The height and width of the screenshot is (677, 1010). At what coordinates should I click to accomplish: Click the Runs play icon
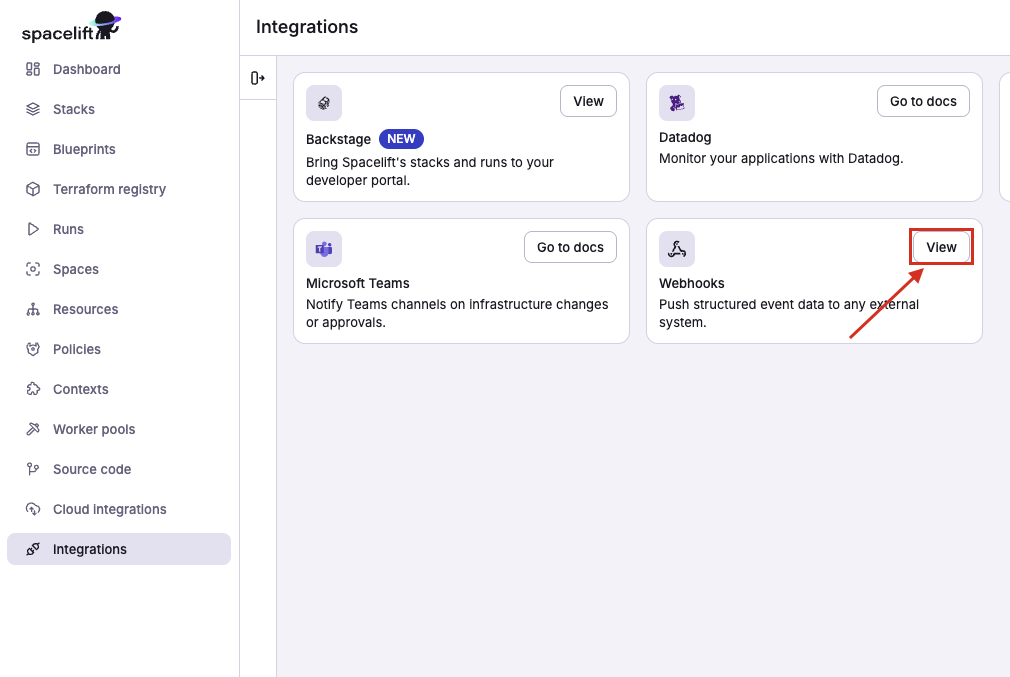click(x=33, y=229)
